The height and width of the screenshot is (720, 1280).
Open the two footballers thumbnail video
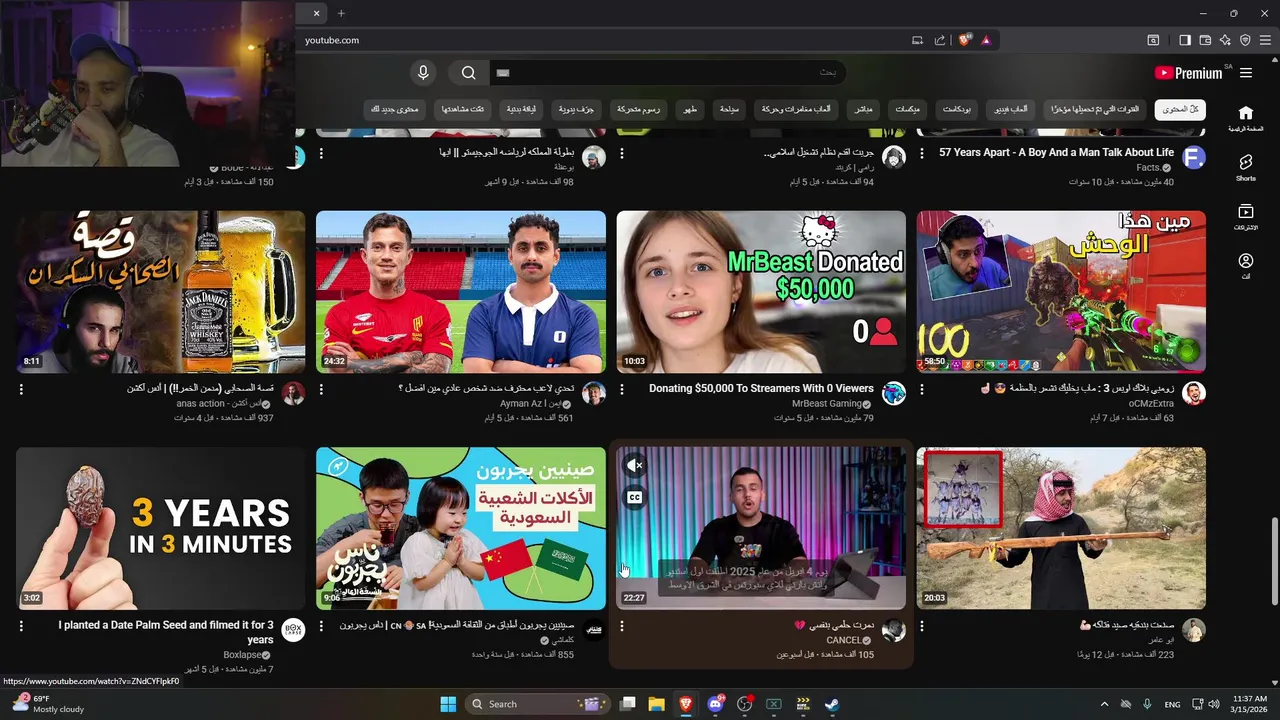461,291
